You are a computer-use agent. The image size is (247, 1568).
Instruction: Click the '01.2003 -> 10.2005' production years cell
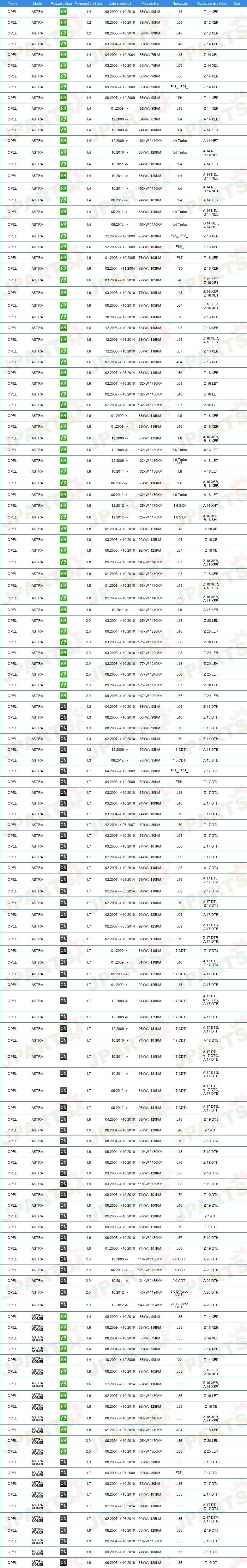coord(120,258)
